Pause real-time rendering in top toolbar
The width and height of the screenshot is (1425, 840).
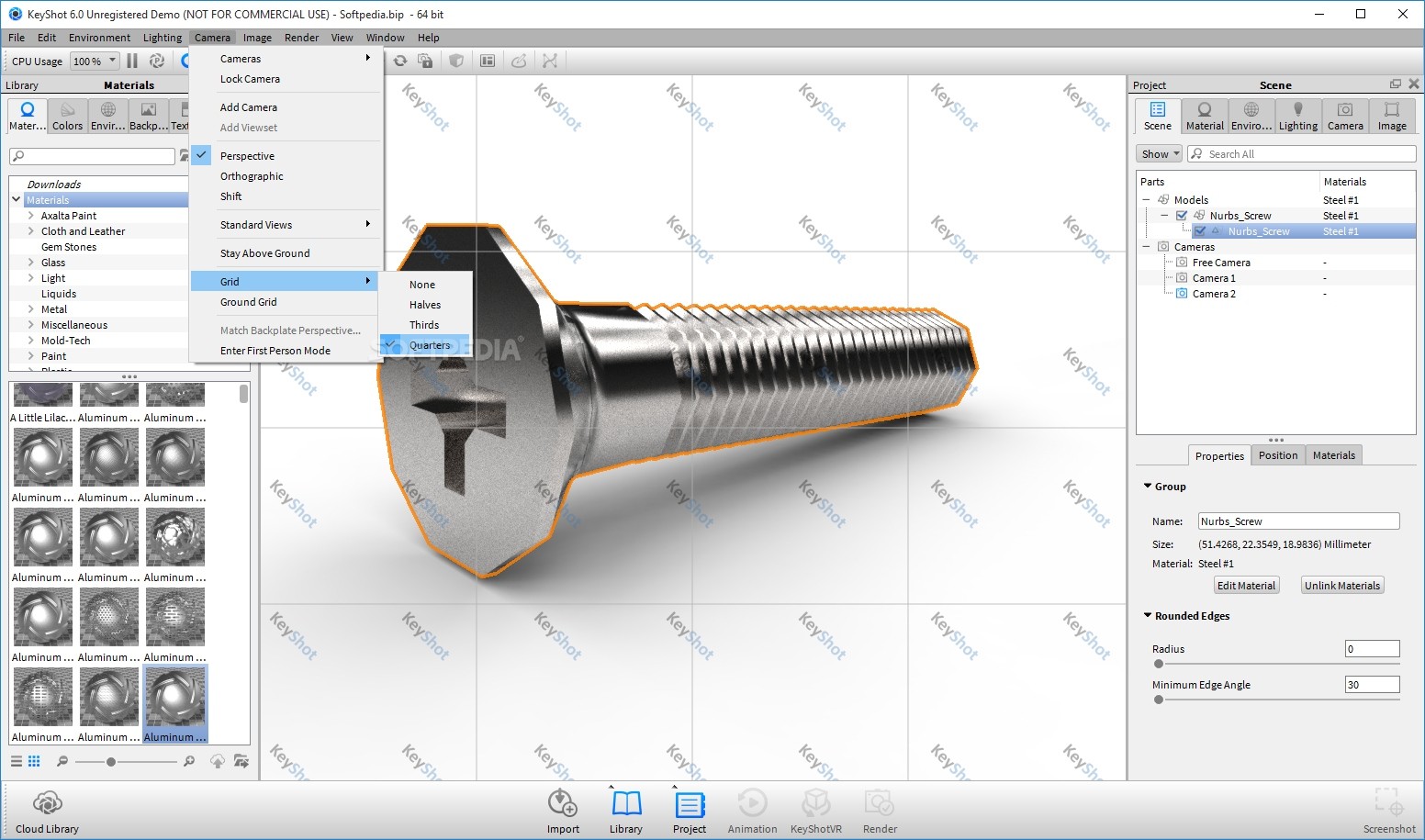[x=132, y=61]
